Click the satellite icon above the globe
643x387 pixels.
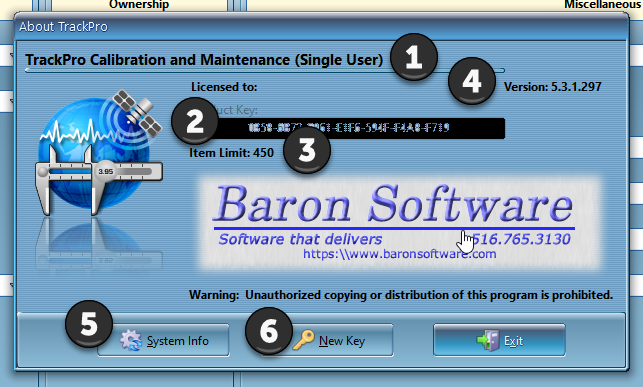(x=137, y=113)
